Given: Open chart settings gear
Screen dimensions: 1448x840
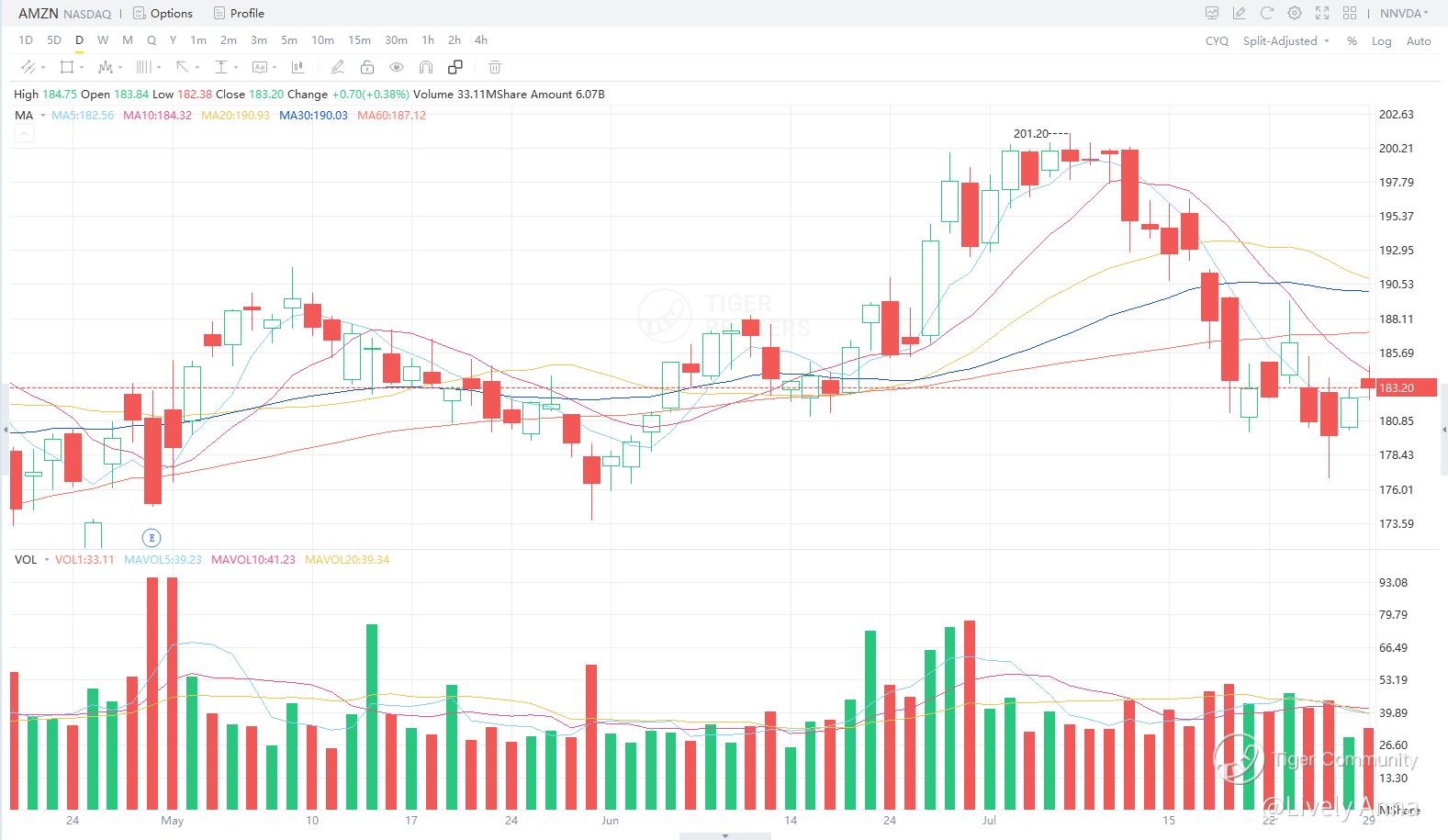Looking at the screenshot, I should click(x=1295, y=13).
